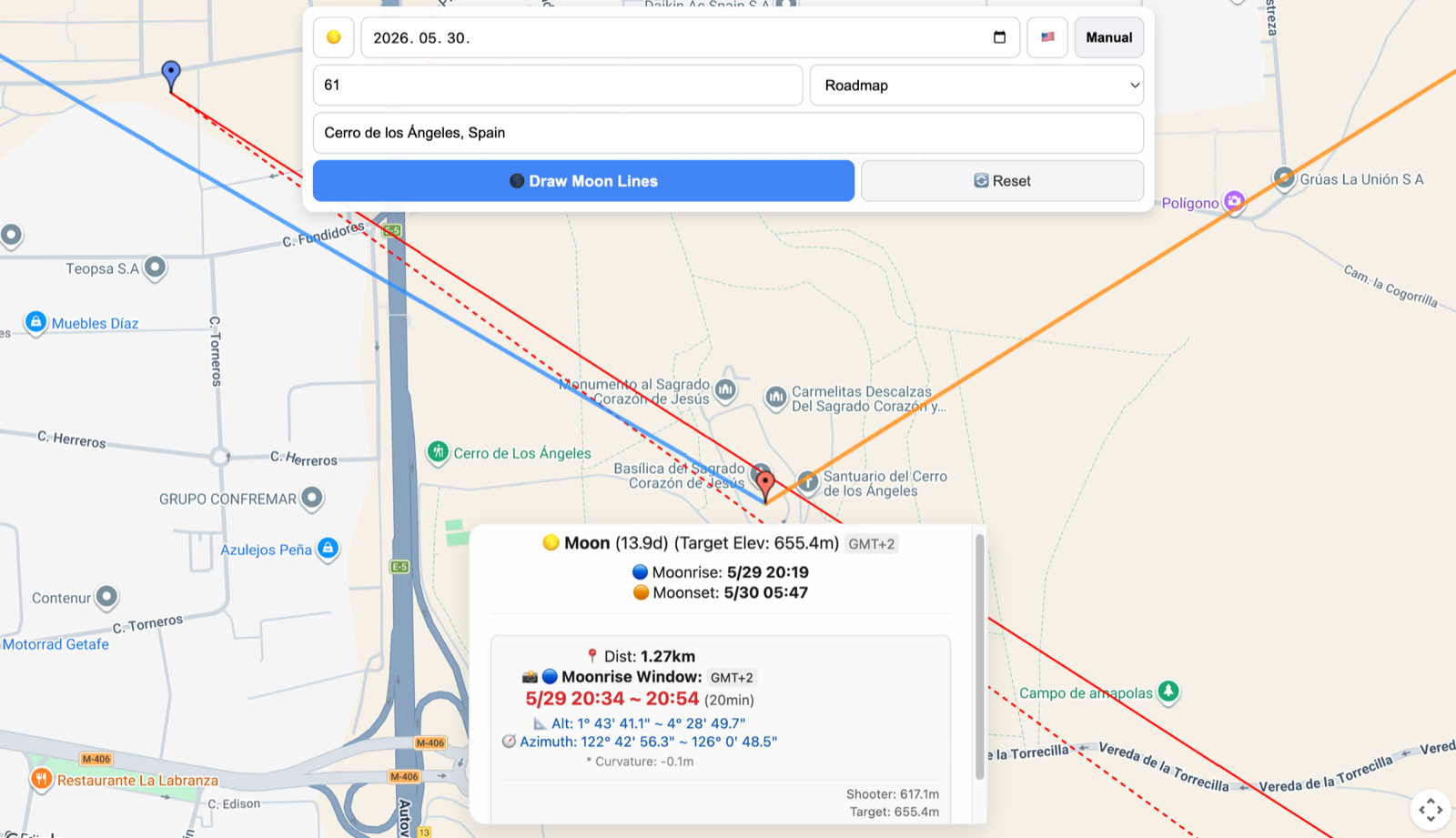Click the Shooter: 617.1m text
The height and width of the screenshot is (838, 1456).
pyautogui.click(x=893, y=794)
